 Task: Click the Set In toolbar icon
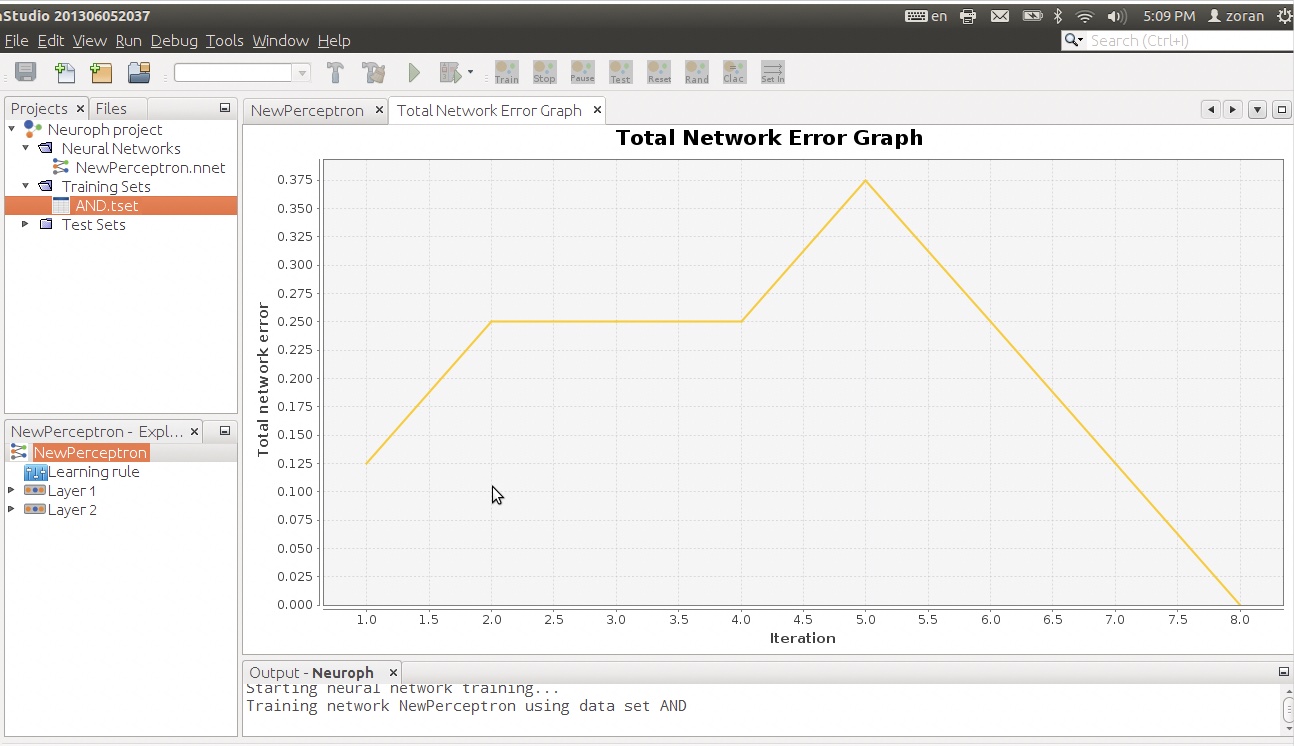[773, 72]
